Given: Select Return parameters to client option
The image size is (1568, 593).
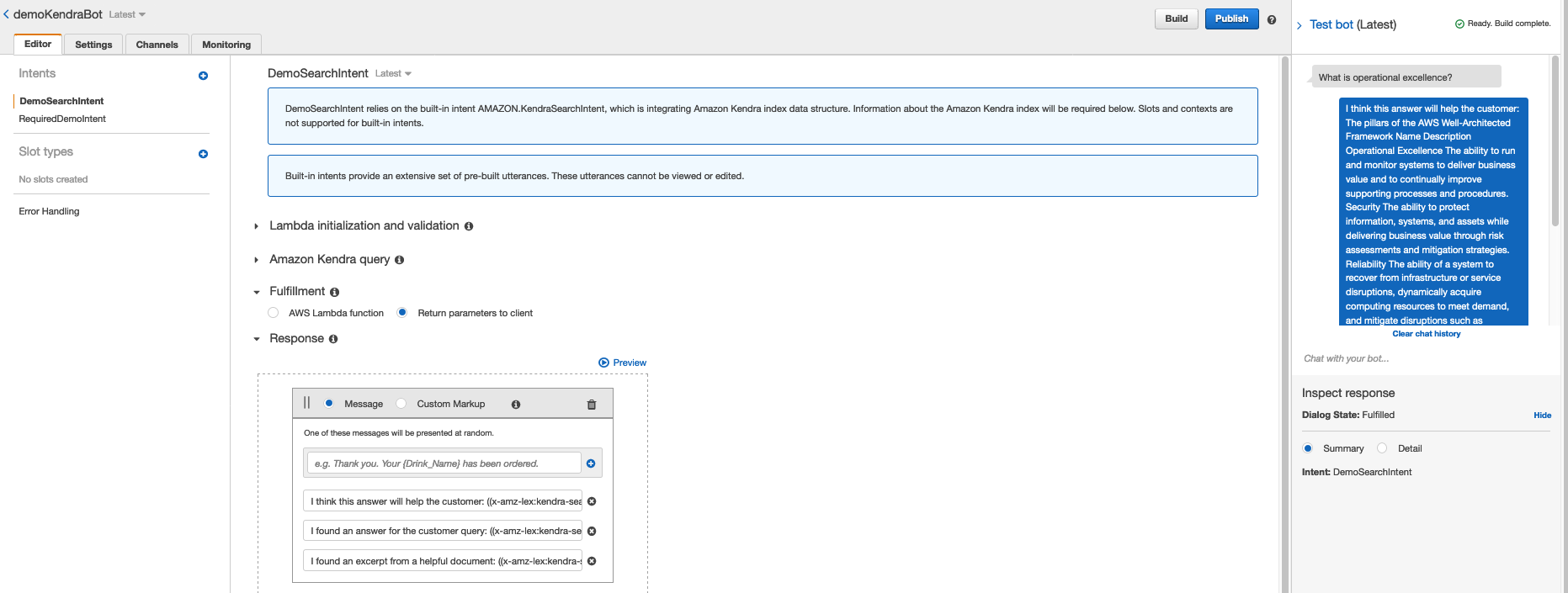Looking at the screenshot, I should coord(402,313).
